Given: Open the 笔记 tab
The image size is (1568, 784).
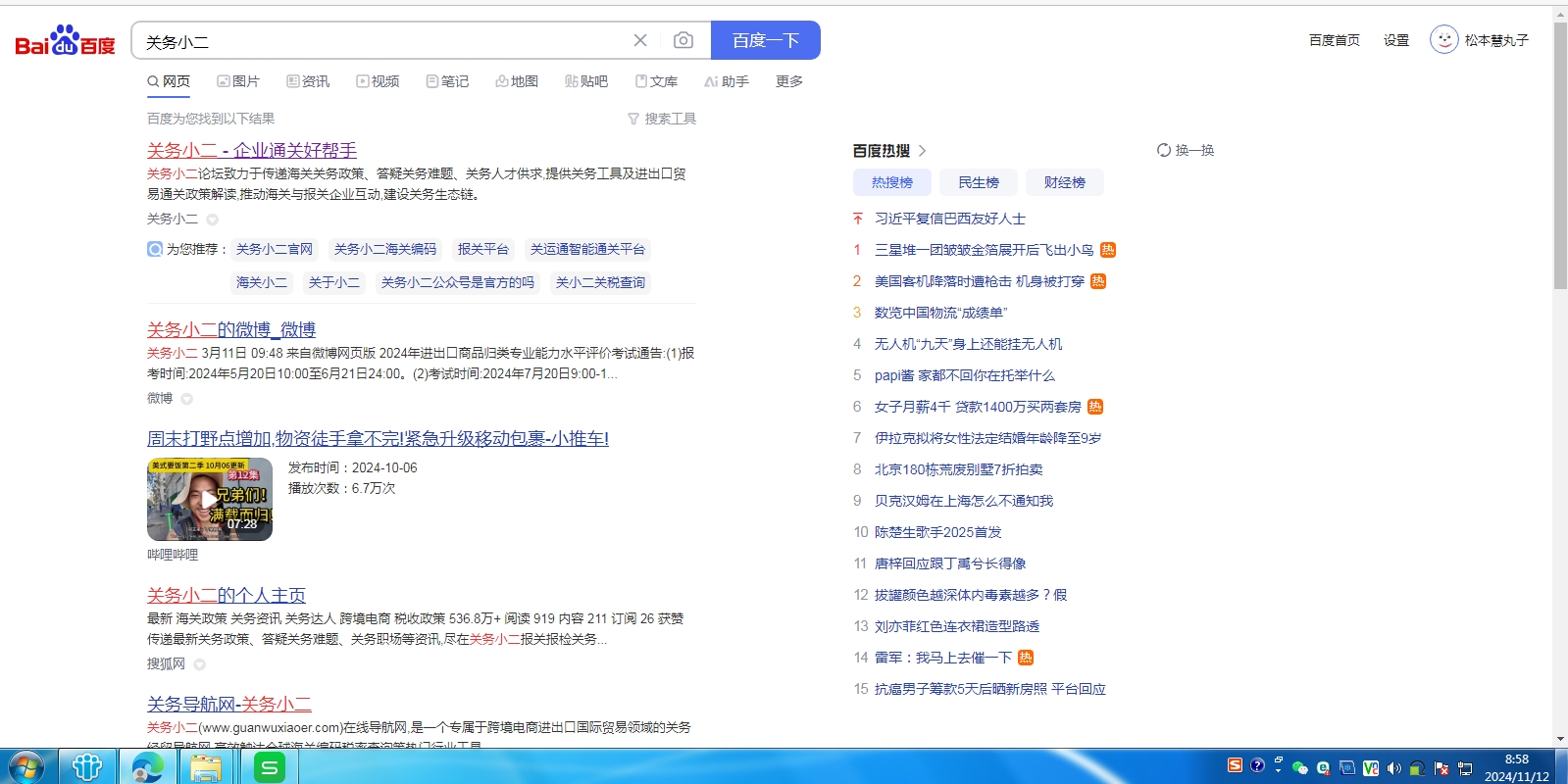Looking at the screenshot, I should (447, 81).
